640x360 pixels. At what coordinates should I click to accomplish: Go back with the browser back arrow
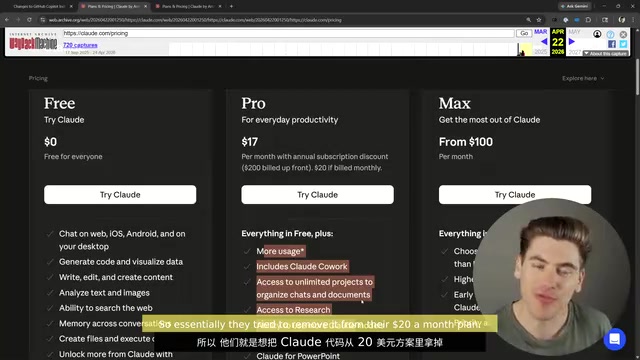click(7, 20)
